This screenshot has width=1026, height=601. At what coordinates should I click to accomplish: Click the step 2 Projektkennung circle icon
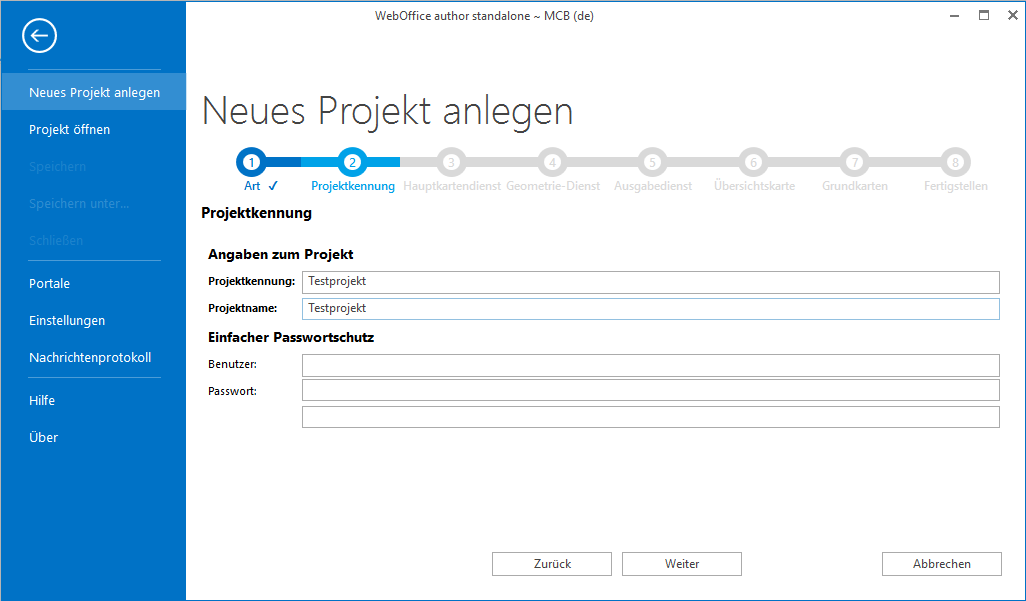click(352, 162)
